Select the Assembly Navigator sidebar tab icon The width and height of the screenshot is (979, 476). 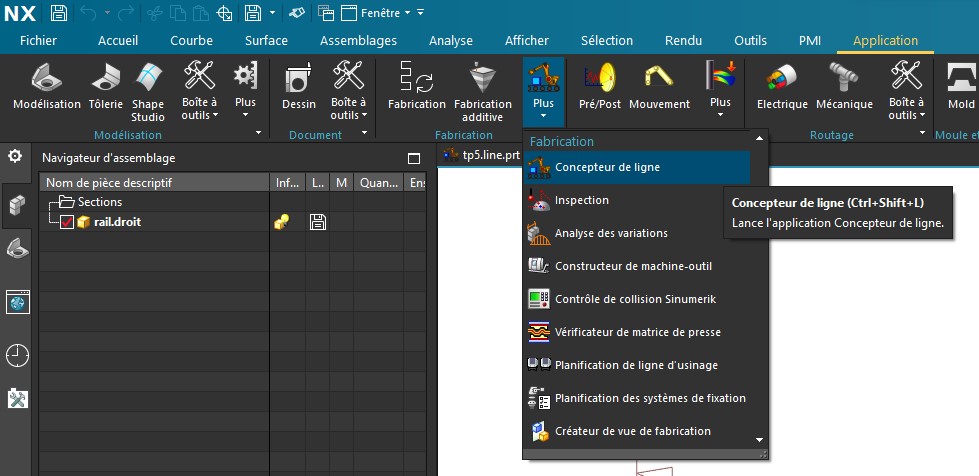tap(17, 205)
